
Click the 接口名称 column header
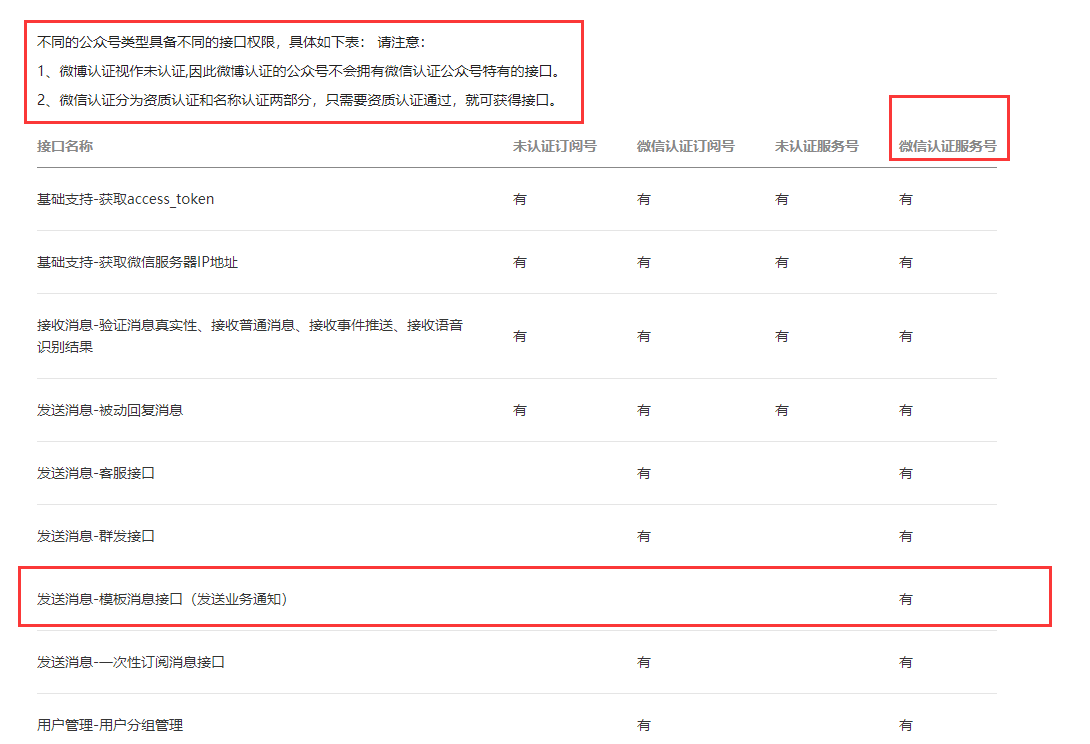(65, 146)
